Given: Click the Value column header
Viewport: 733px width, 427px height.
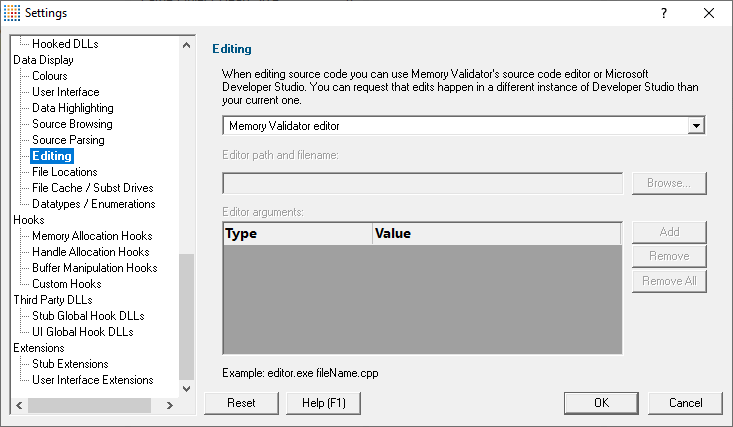Looking at the screenshot, I should [x=497, y=233].
